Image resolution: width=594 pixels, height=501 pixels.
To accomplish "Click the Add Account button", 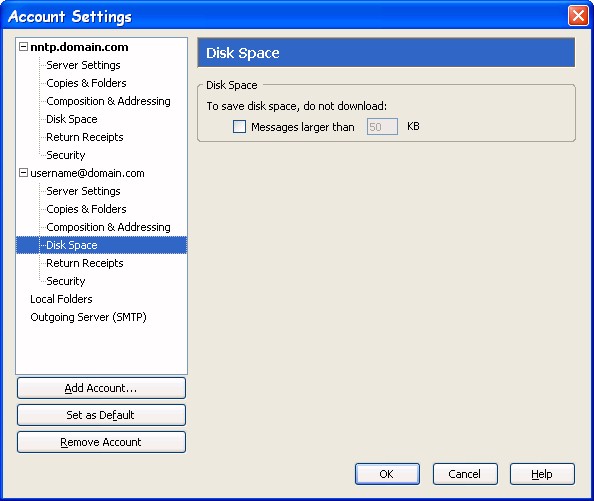I will click(x=101, y=388).
